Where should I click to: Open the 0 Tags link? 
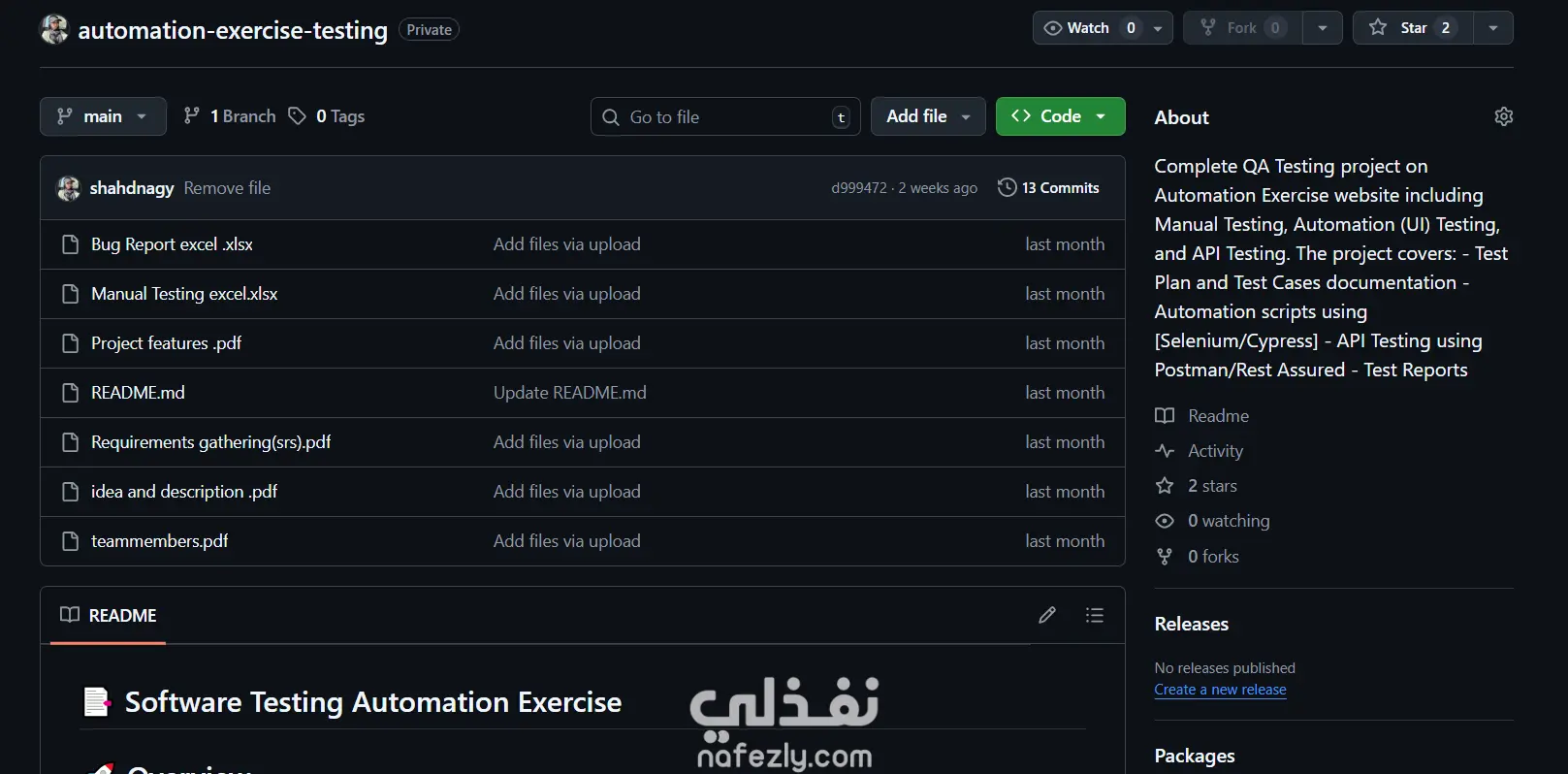point(328,116)
